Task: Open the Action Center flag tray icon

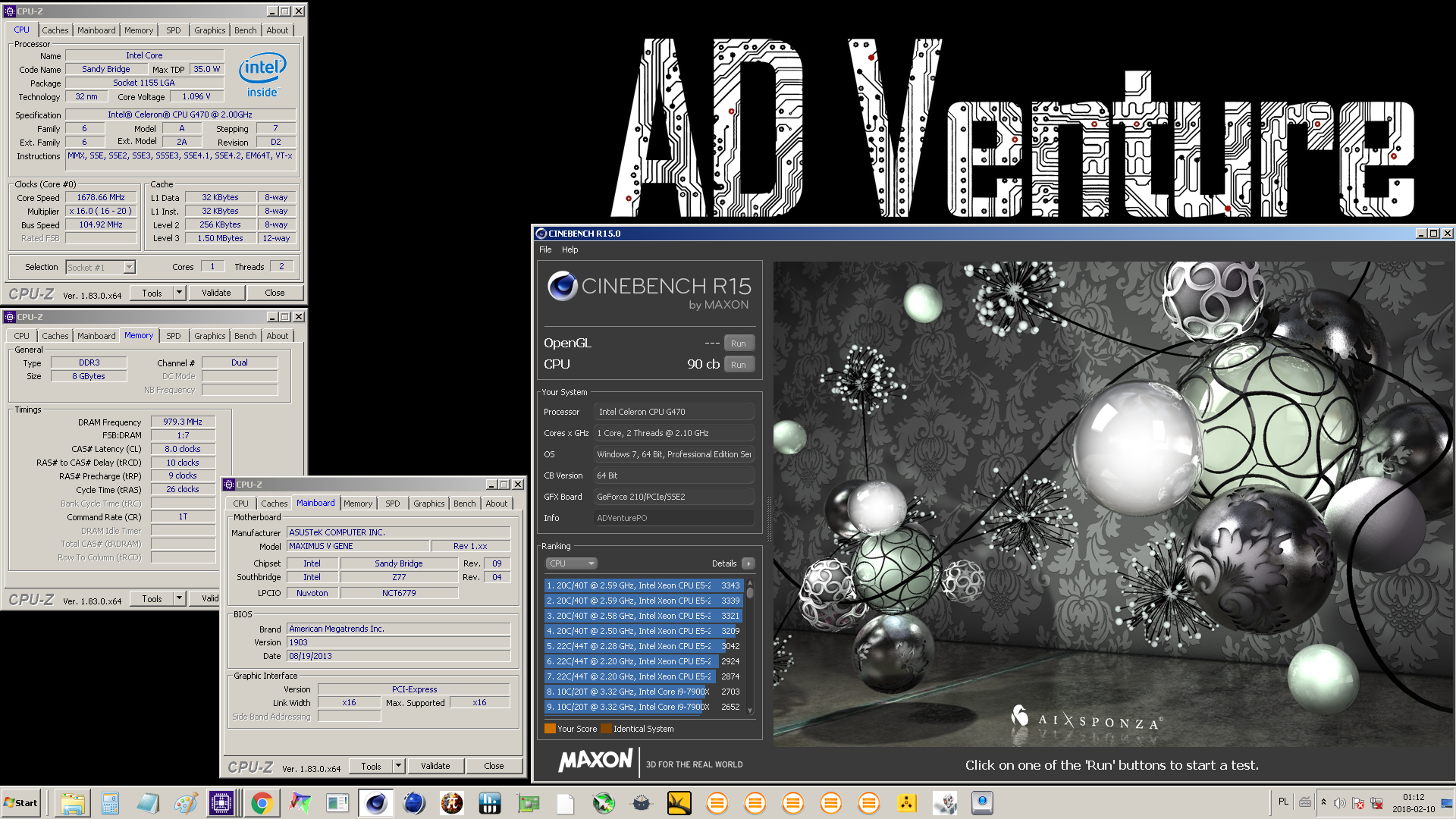Action: pyautogui.click(x=1358, y=803)
